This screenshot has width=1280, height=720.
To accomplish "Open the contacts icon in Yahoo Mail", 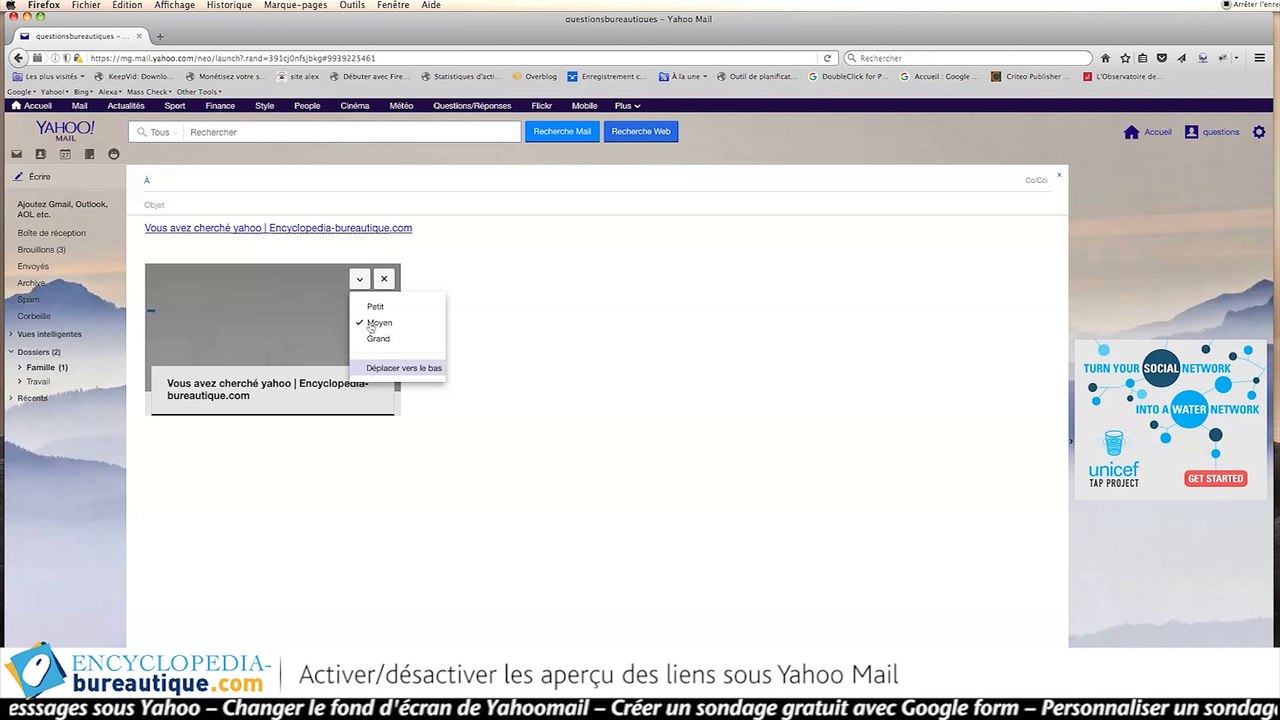I will click(40, 154).
